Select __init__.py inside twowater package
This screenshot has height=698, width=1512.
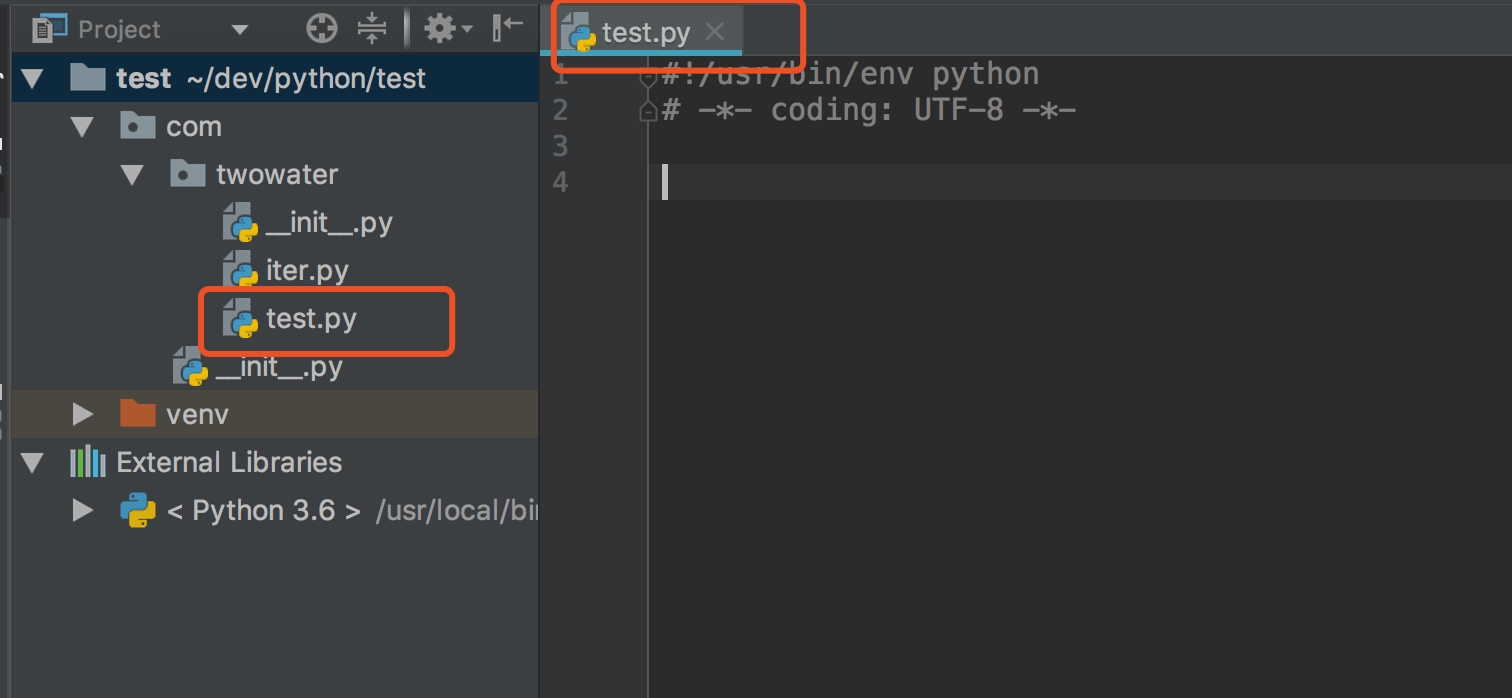pos(328,223)
